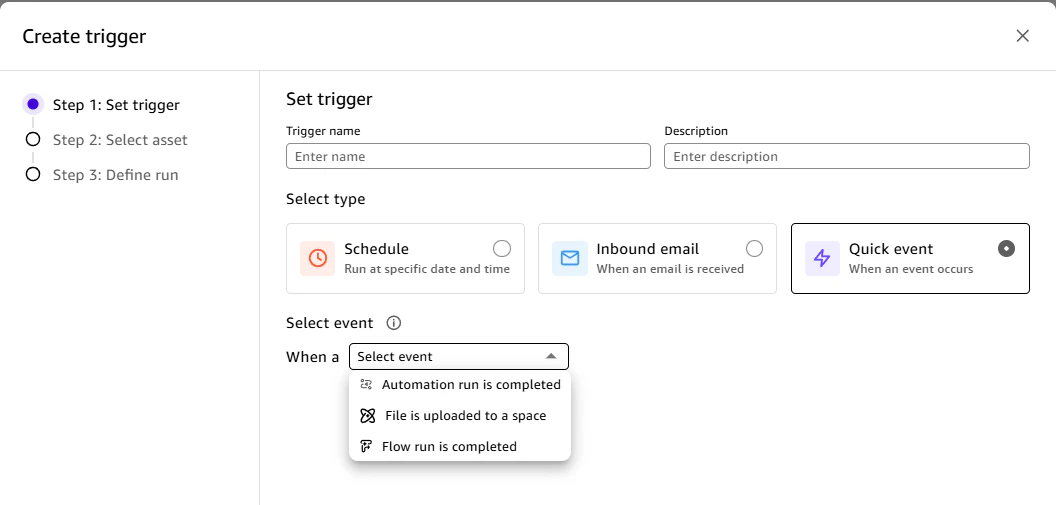Click the Create trigger dialog title
1056x505 pixels.
click(x=84, y=36)
